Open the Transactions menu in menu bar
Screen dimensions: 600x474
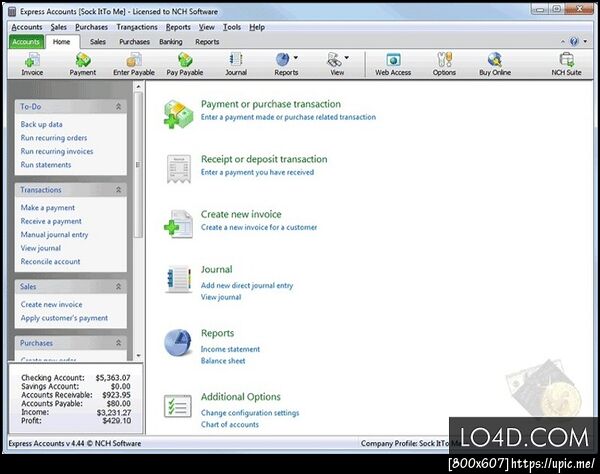pos(137,27)
